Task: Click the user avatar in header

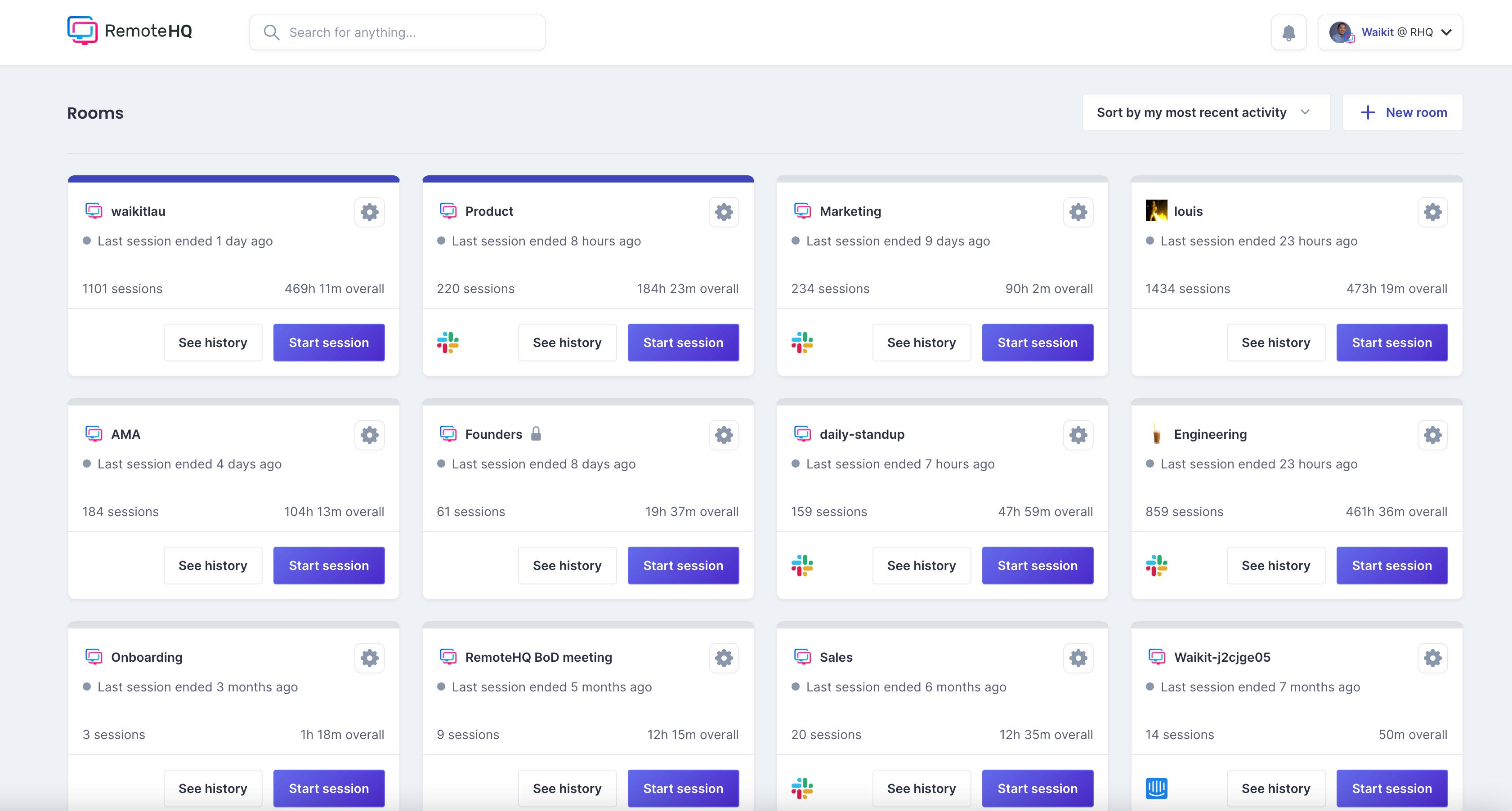Action: 1341,32
